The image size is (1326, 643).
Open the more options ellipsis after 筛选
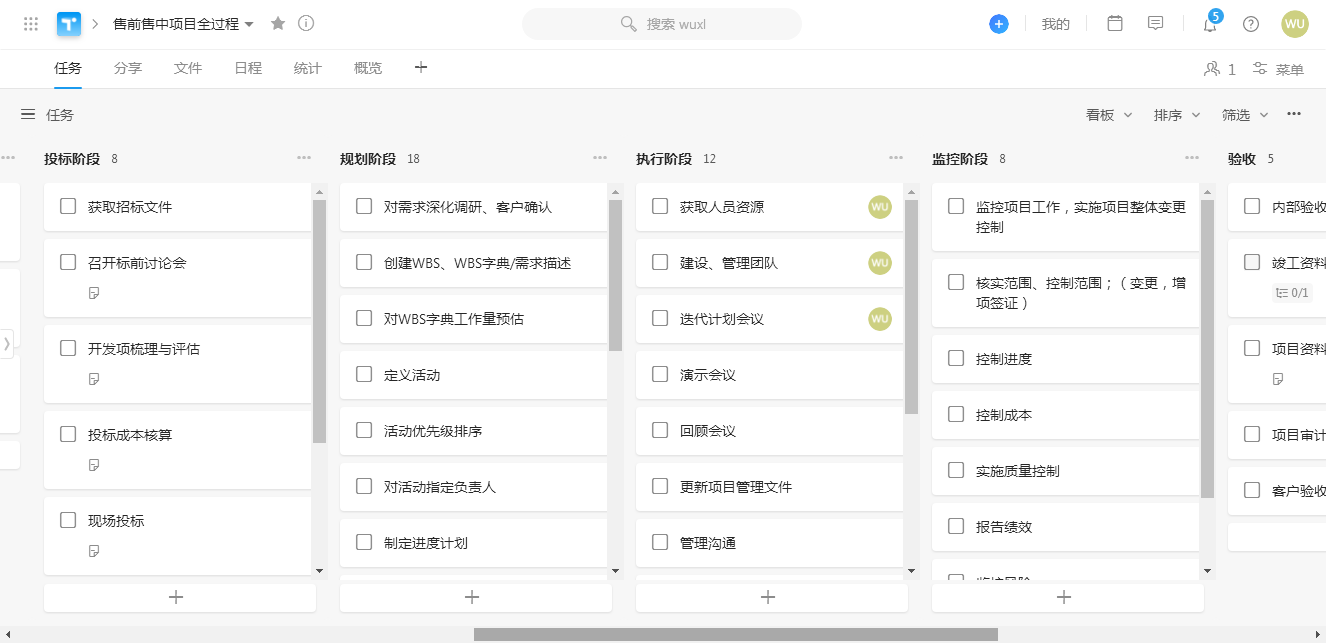(1294, 114)
